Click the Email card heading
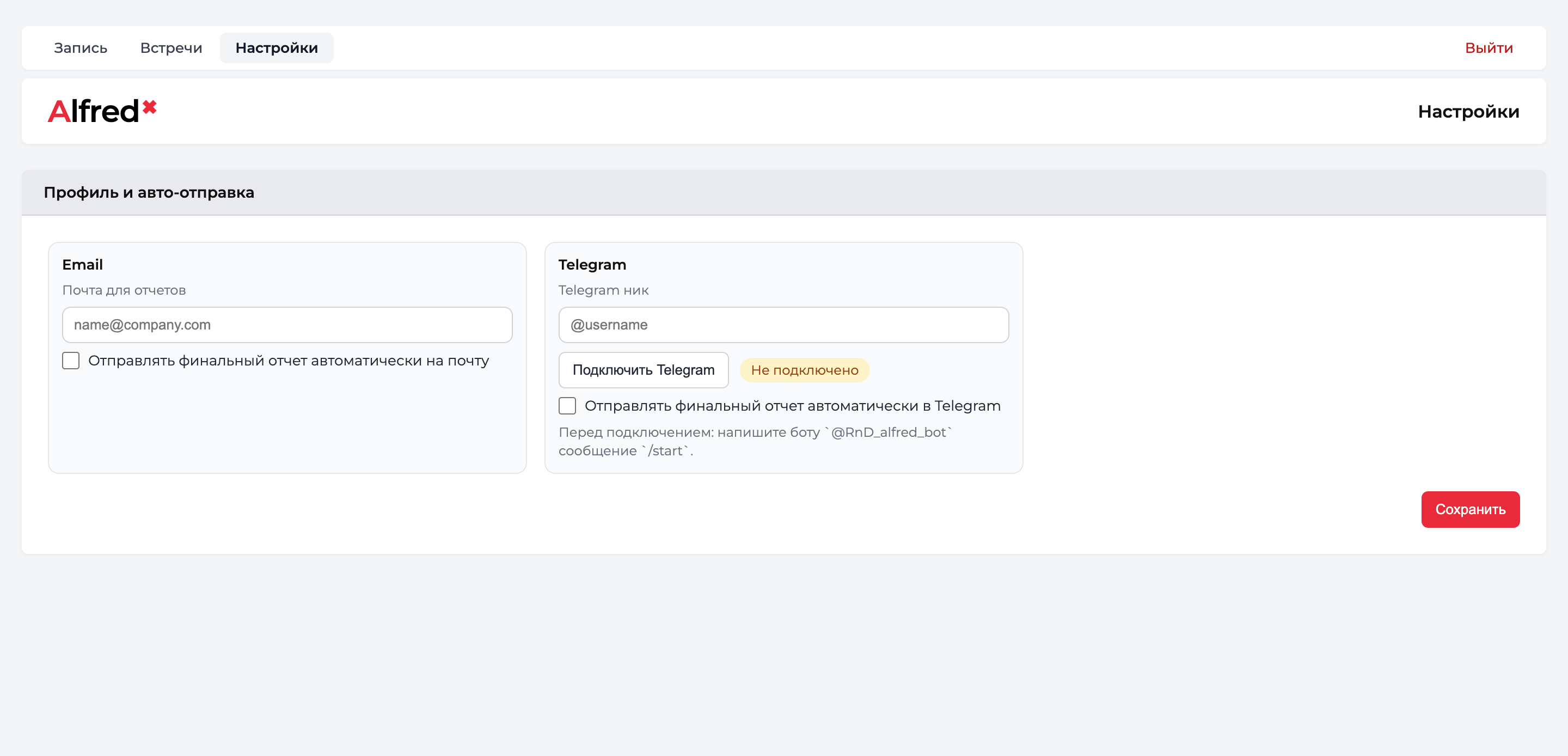The image size is (1568, 756). (82, 264)
